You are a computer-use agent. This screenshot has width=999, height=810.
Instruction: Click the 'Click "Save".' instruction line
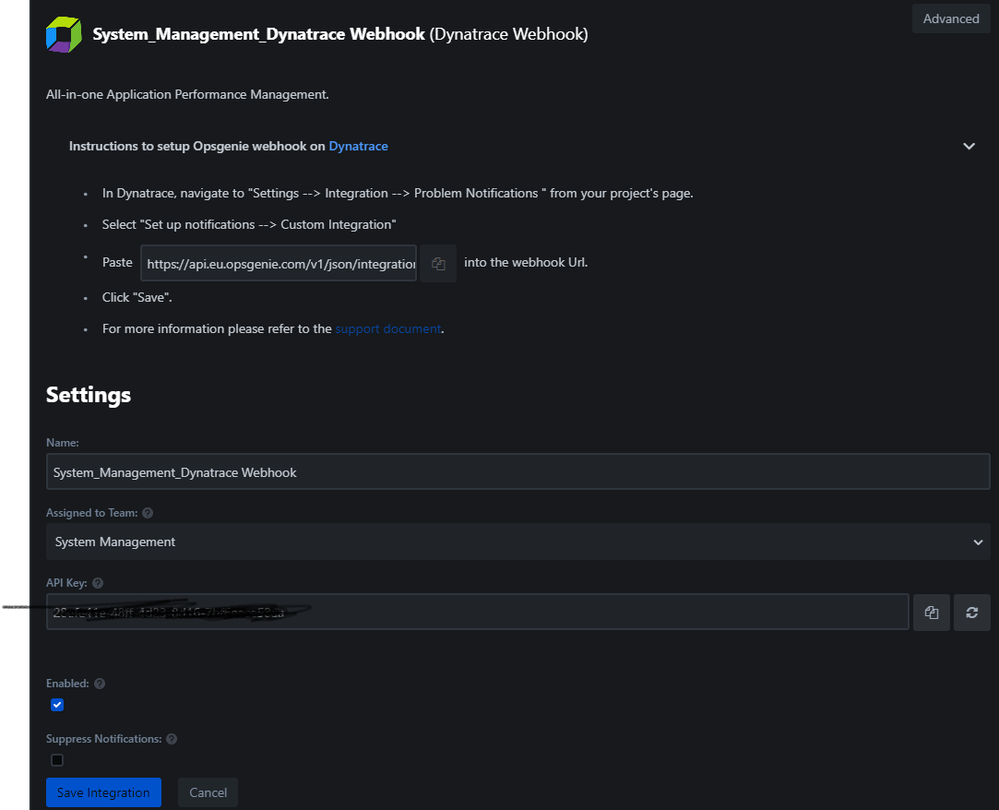pyautogui.click(x=137, y=298)
